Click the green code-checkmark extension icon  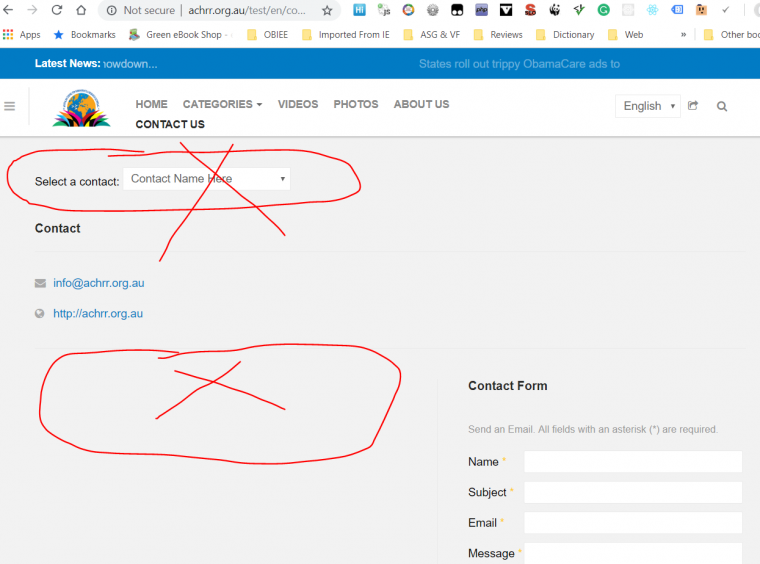579,10
